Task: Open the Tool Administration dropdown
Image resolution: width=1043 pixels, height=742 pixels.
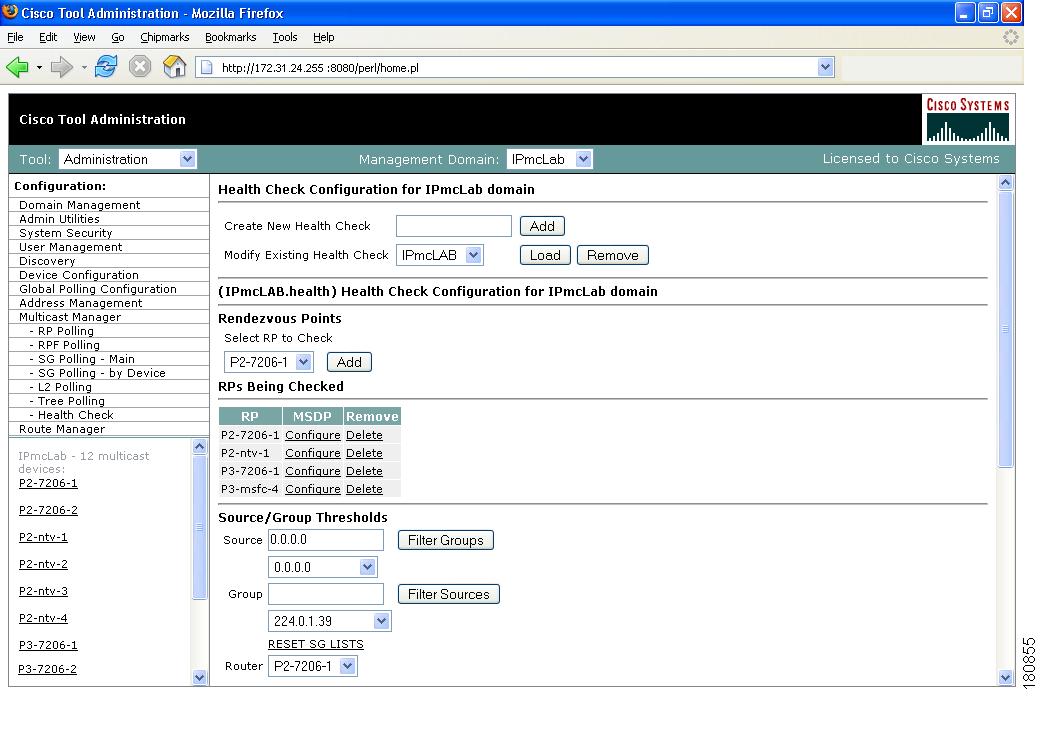Action: [128, 159]
